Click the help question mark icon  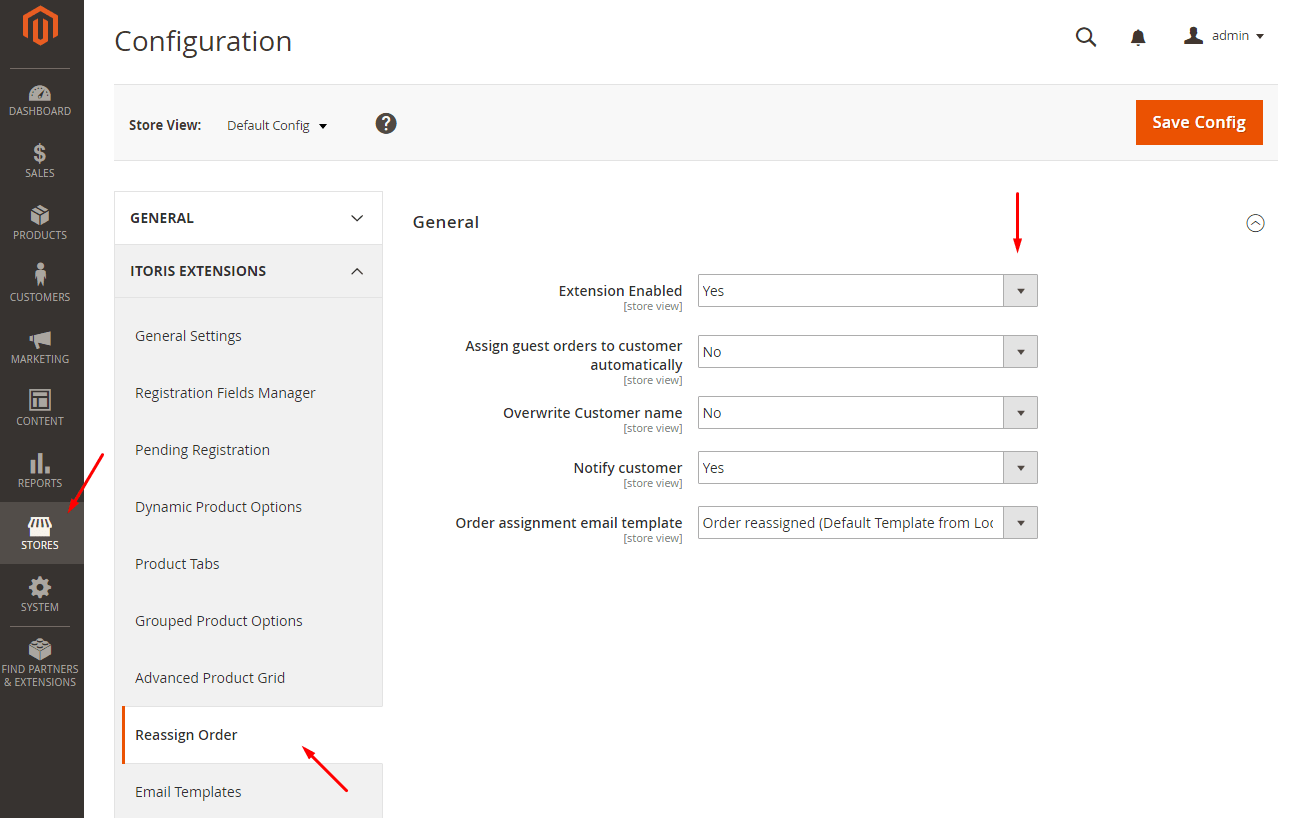(386, 123)
